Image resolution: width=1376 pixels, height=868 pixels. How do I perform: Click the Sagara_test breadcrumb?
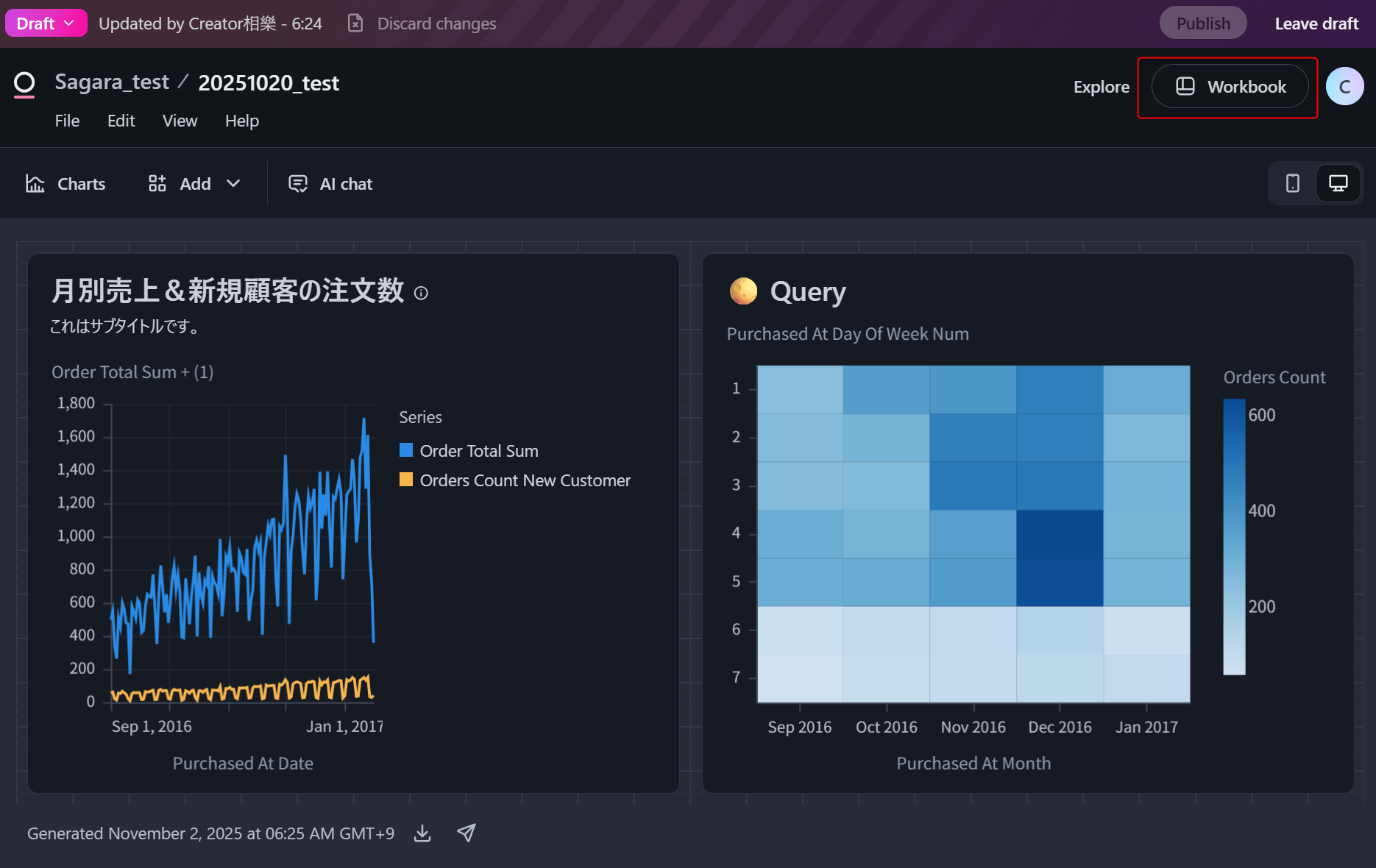pyautogui.click(x=112, y=82)
